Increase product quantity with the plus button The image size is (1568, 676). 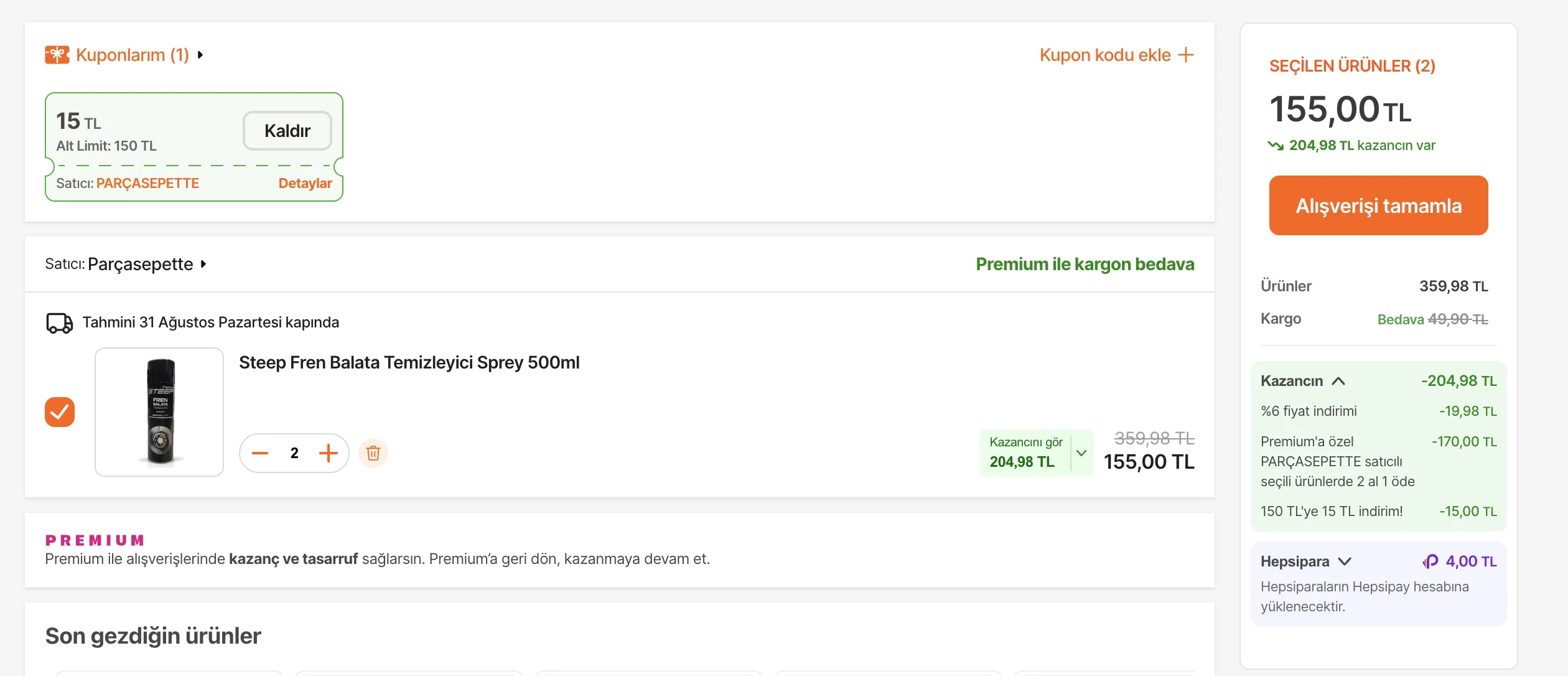329,453
